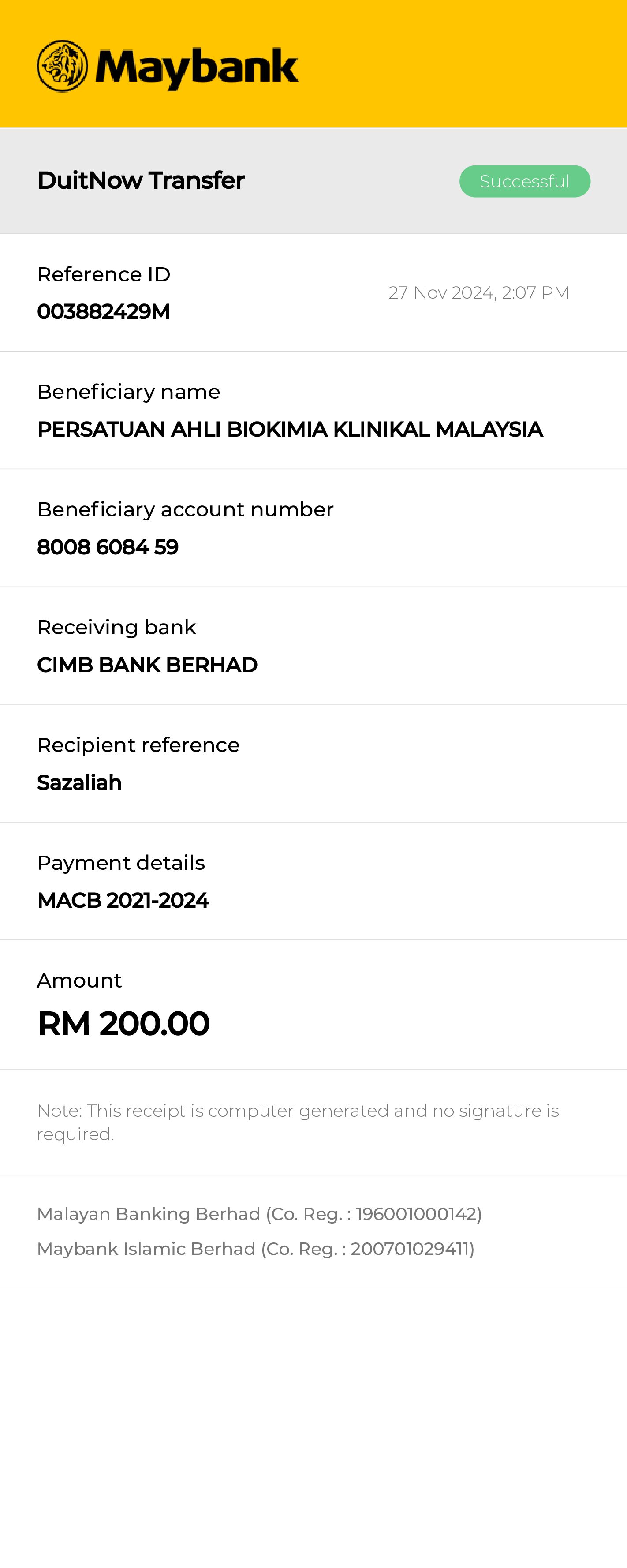This screenshot has height=1568, width=627.
Task: Select account number 8008 6084 59
Action: tap(108, 547)
